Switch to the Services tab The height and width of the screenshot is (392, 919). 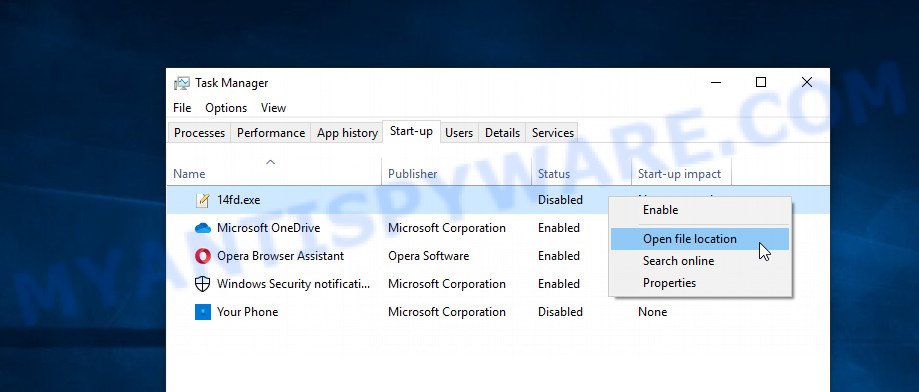(x=553, y=133)
